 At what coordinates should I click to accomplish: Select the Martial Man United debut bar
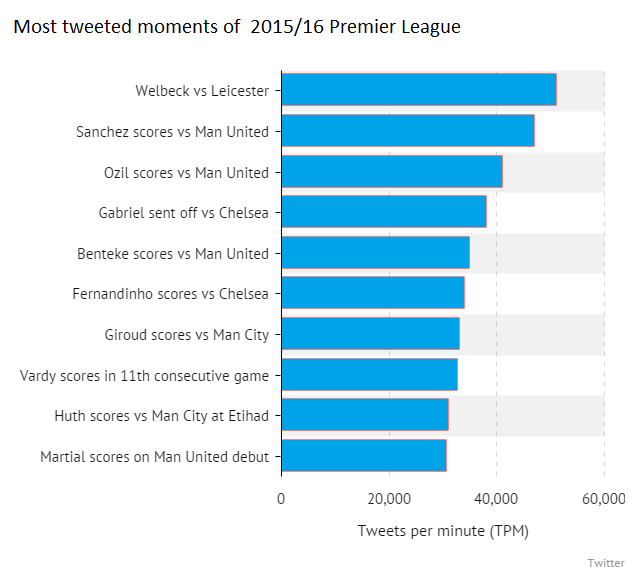tap(363, 456)
